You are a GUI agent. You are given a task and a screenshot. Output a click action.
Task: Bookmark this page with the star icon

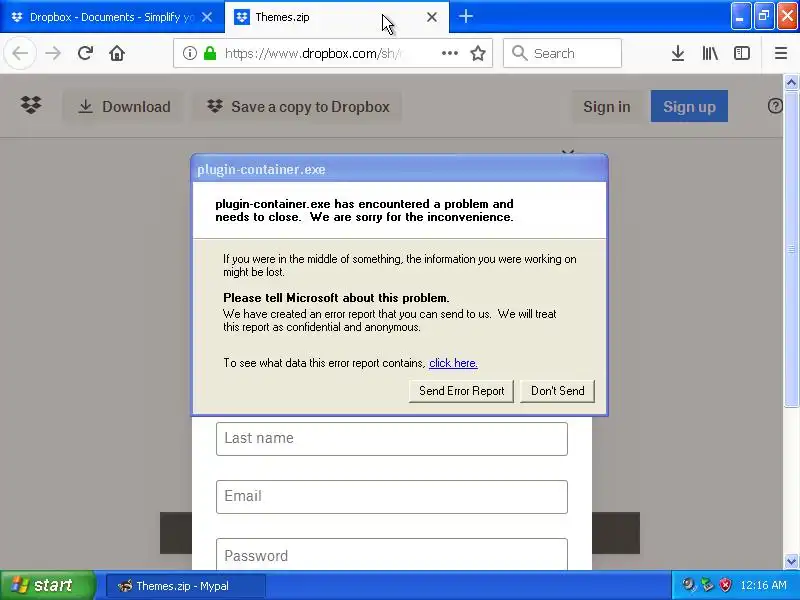click(x=478, y=53)
